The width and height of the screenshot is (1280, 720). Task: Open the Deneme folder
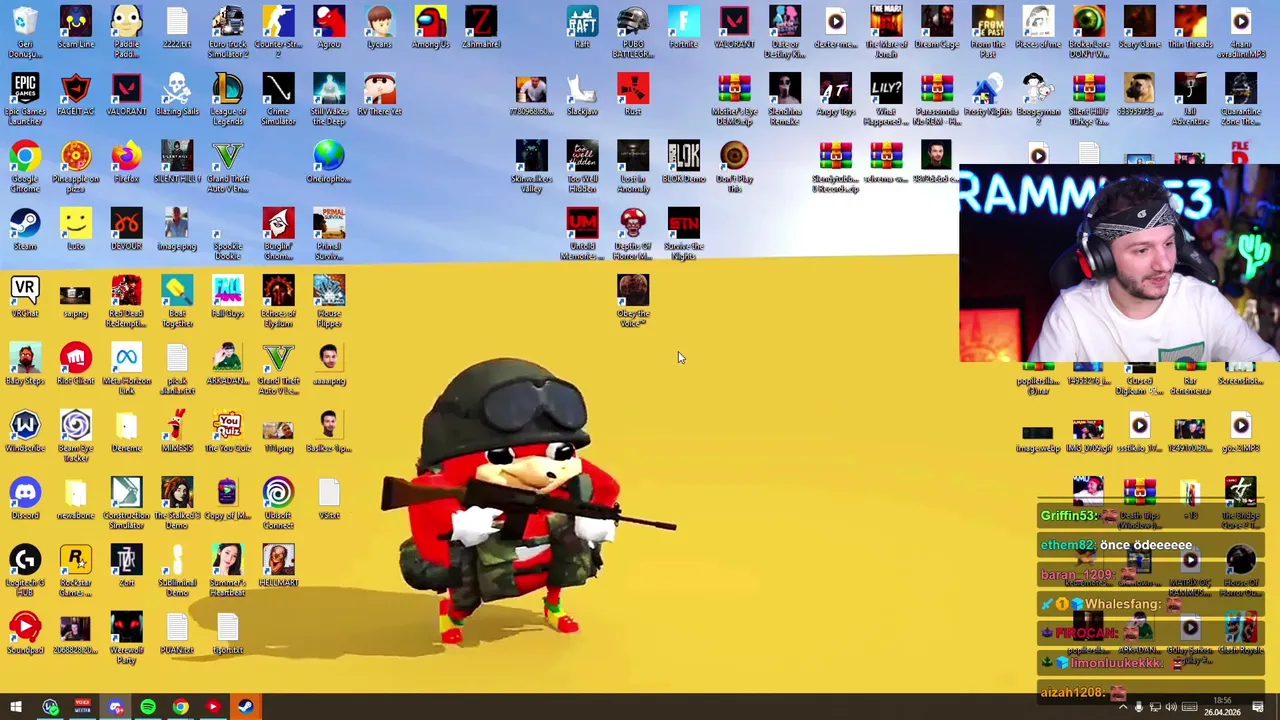126,432
